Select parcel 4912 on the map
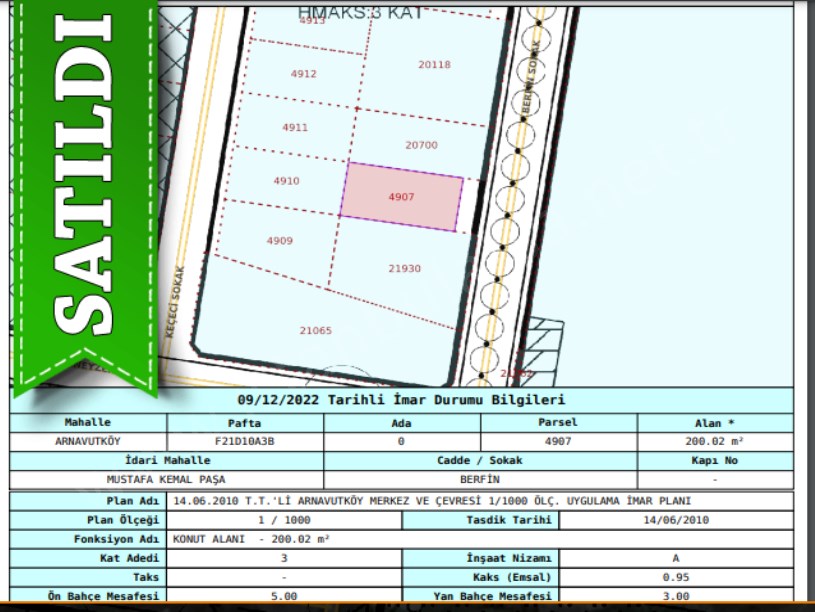The image size is (815, 612). (x=303, y=74)
